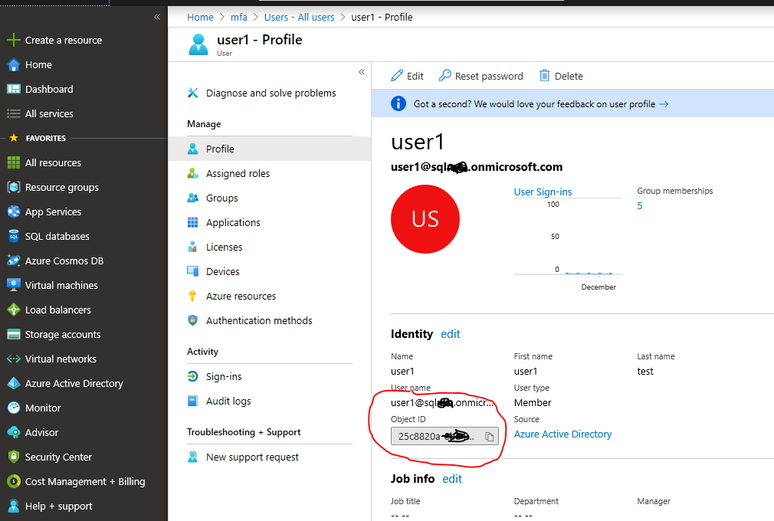The height and width of the screenshot is (521, 774).
Task: Click the user1 - Profile blade user icon
Action: pyautogui.click(x=198, y=44)
